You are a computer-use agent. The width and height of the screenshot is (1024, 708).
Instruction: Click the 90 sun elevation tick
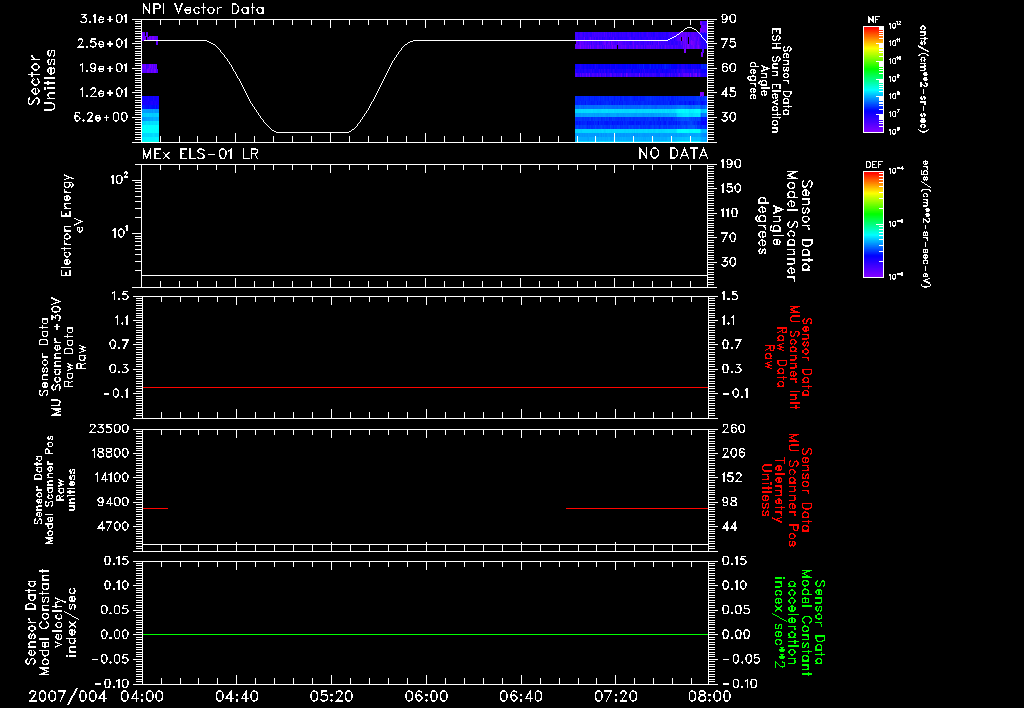(729, 18)
